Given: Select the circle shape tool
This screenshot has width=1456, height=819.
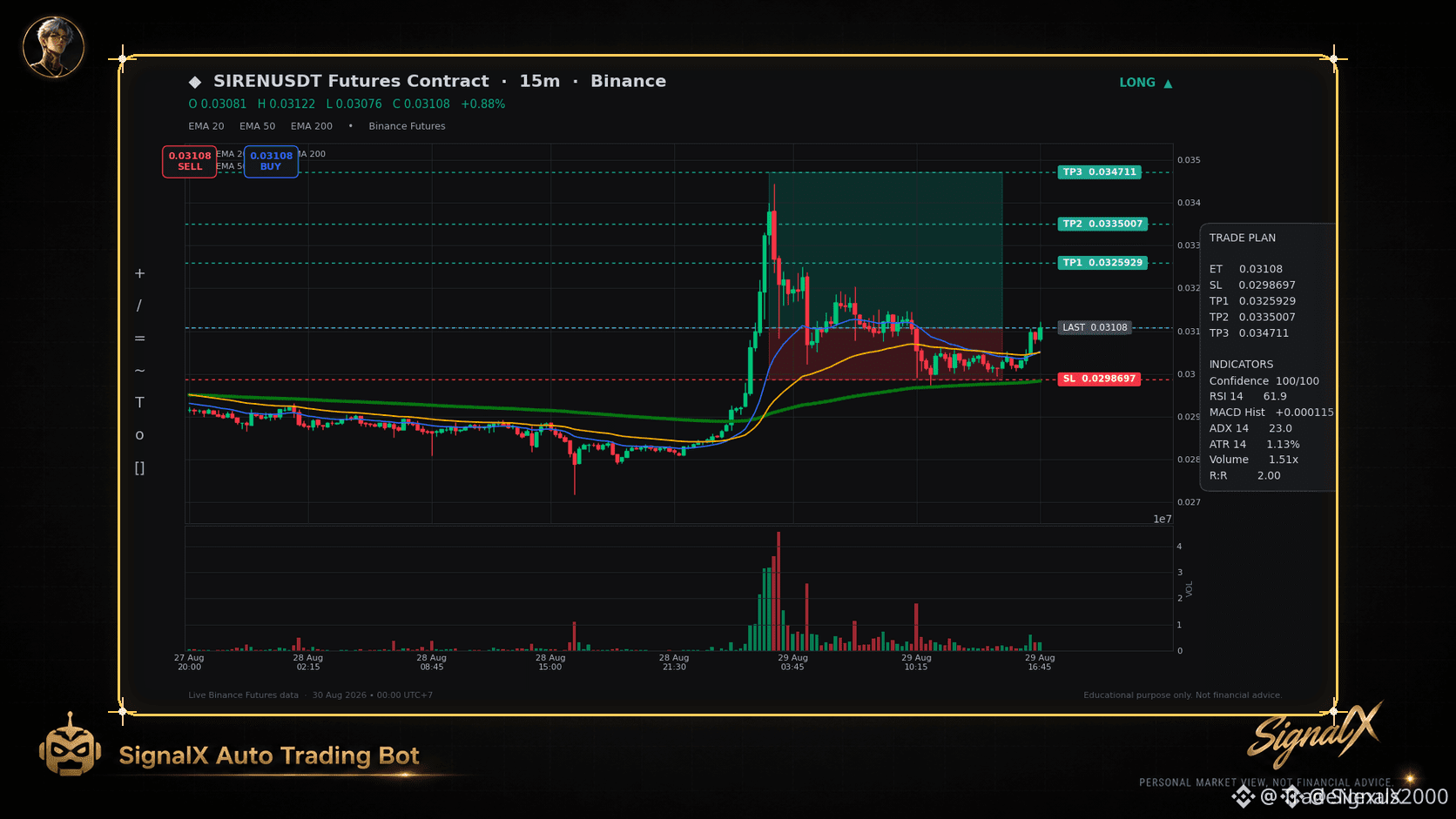Looking at the screenshot, I should [139, 435].
